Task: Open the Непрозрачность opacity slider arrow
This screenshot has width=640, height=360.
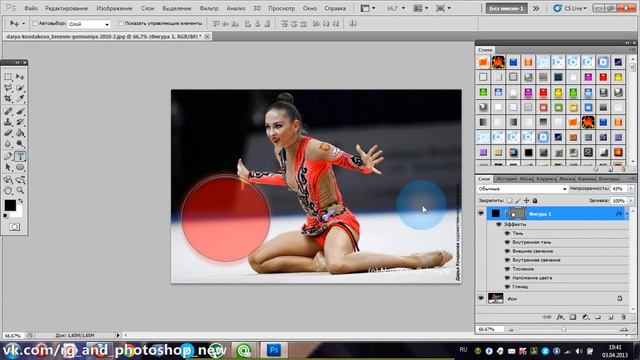Action: pyautogui.click(x=631, y=189)
